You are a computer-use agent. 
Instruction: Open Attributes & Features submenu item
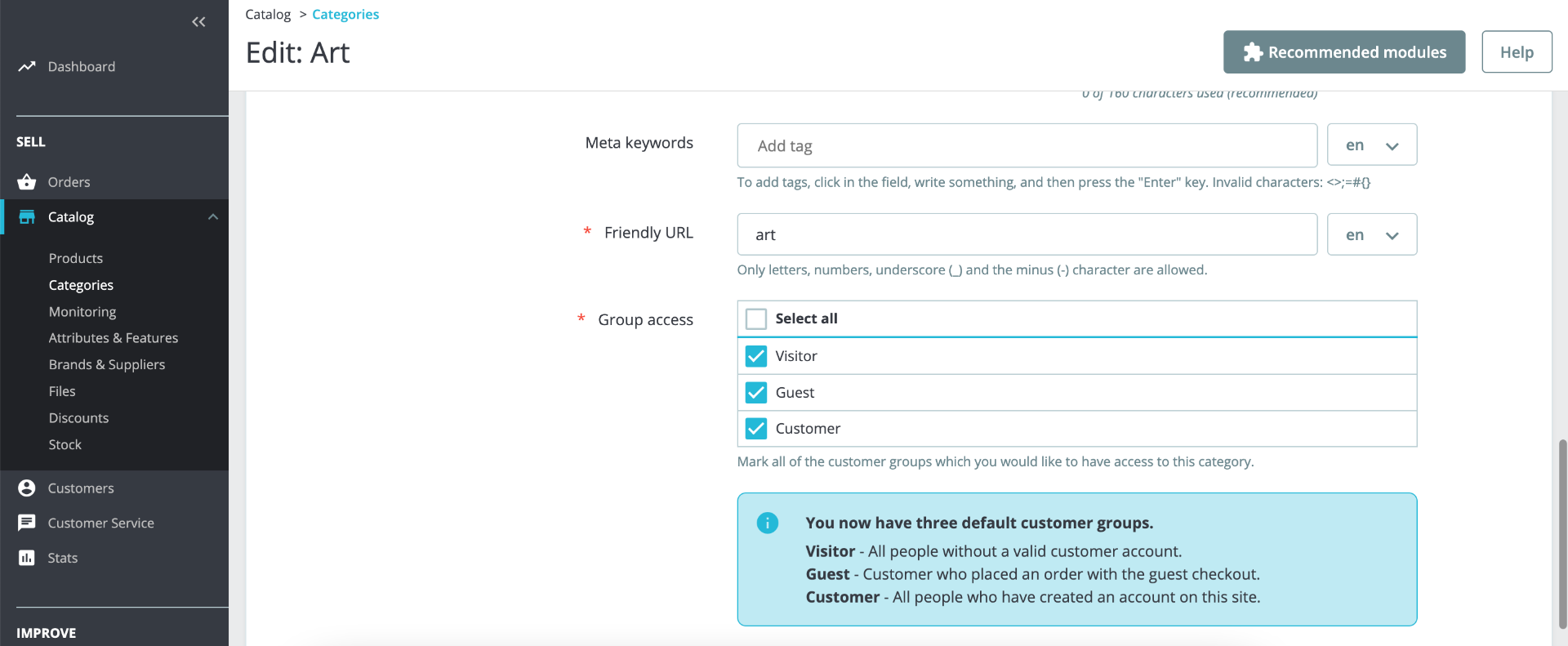pos(113,338)
